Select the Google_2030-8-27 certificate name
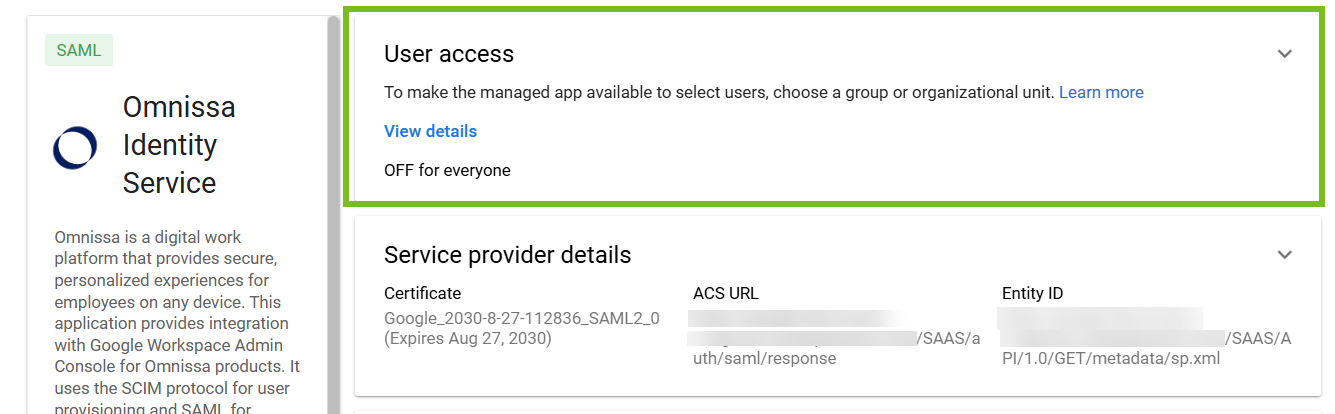Screen dimensions: 1335x414 522,318
